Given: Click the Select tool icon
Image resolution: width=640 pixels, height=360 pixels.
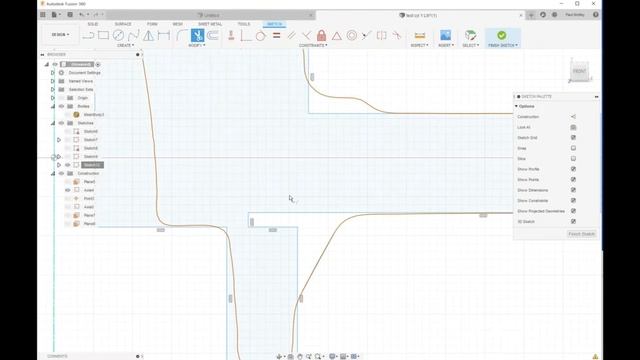Looking at the screenshot, I should pyautogui.click(x=471, y=35).
